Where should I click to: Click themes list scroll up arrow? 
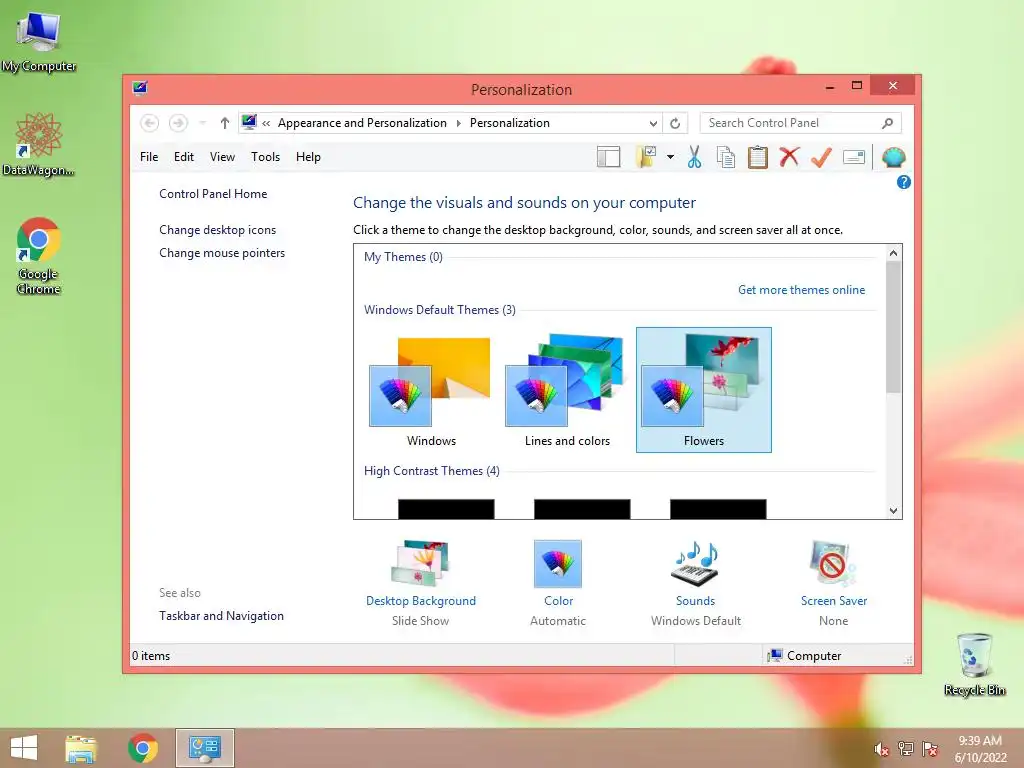[x=893, y=253]
